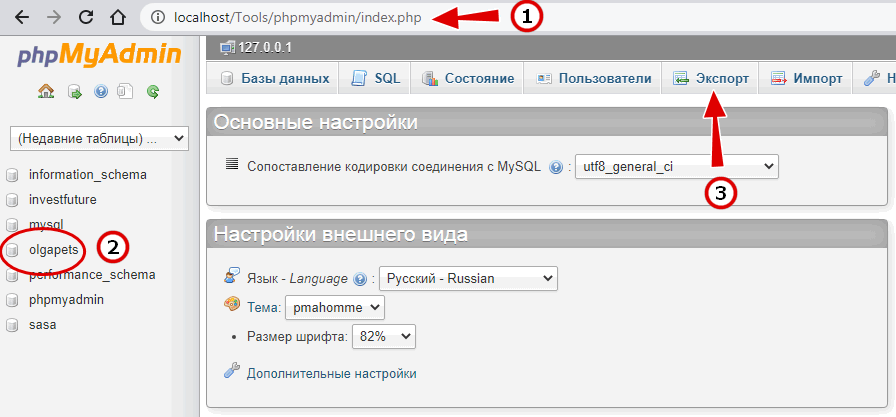Open the utf8_general_ci collation dropdown
Image resolution: width=896 pixels, height=417 pixels.
tap(677, 167)
